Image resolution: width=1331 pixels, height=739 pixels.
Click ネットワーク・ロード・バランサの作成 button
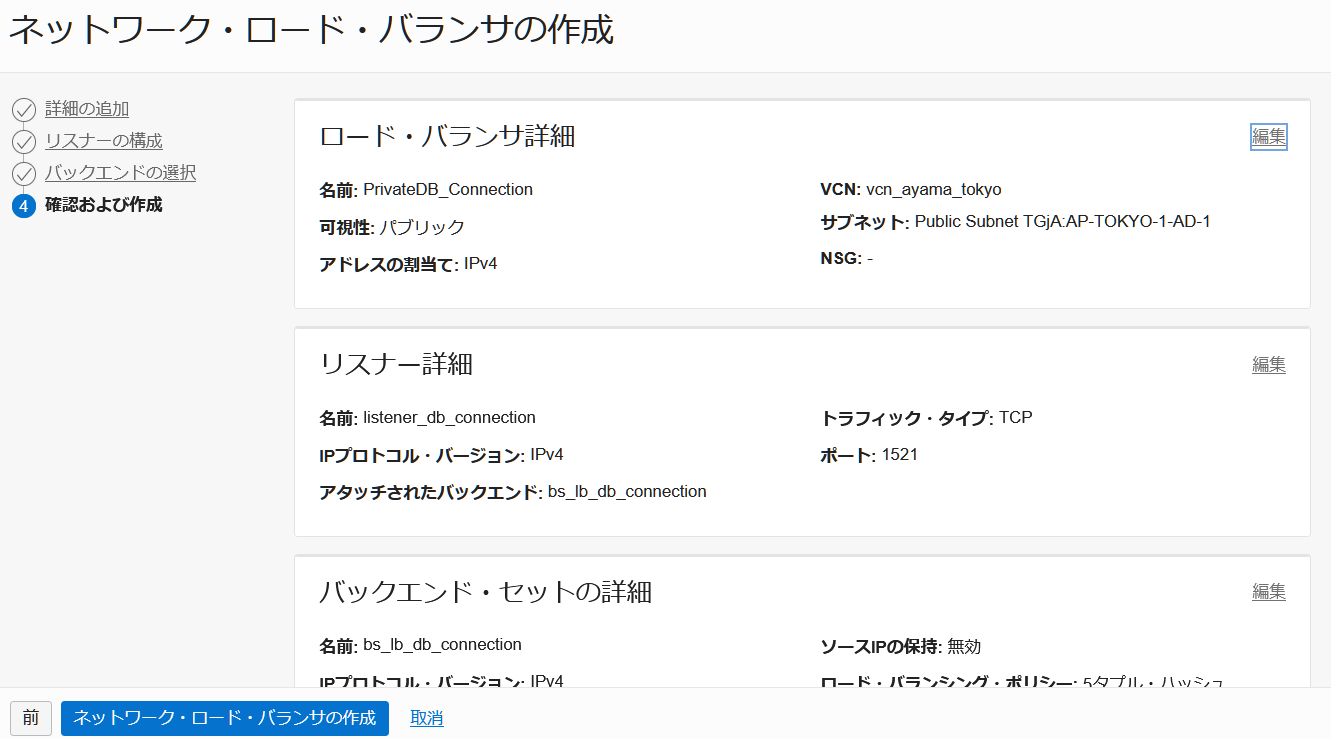(x=225, y=718)
